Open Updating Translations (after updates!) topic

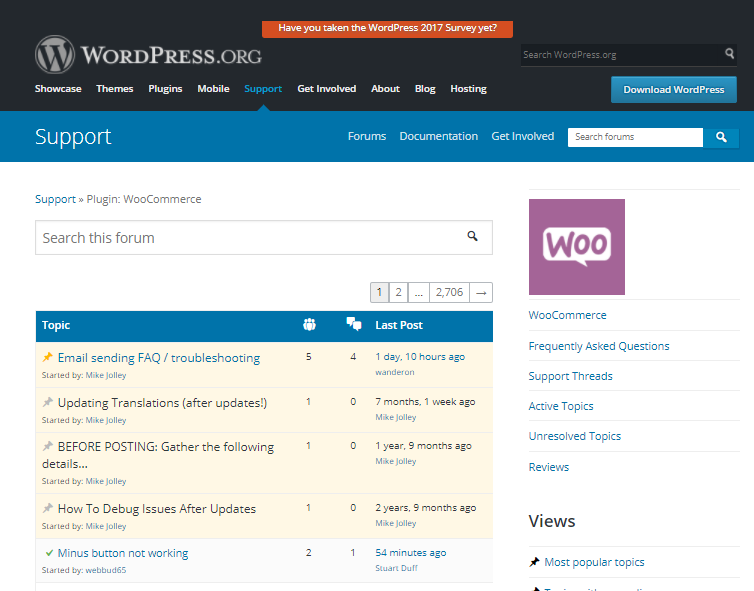[162, 402]
